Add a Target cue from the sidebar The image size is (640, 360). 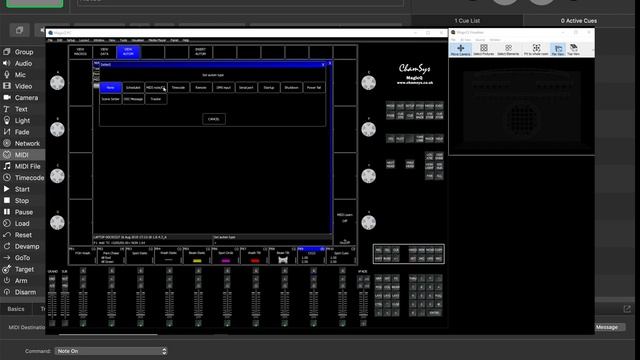[18, 269]
